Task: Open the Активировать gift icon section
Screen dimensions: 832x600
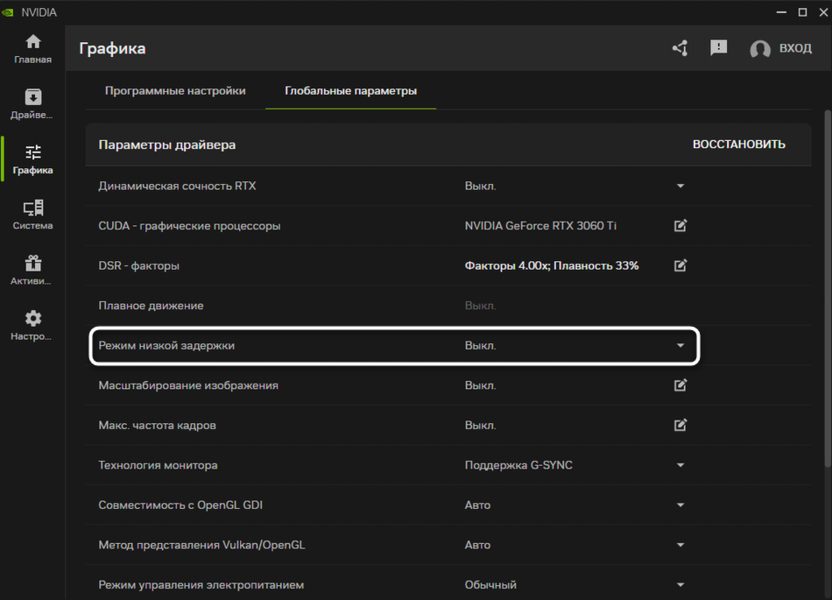Action: tap(33, 270)
